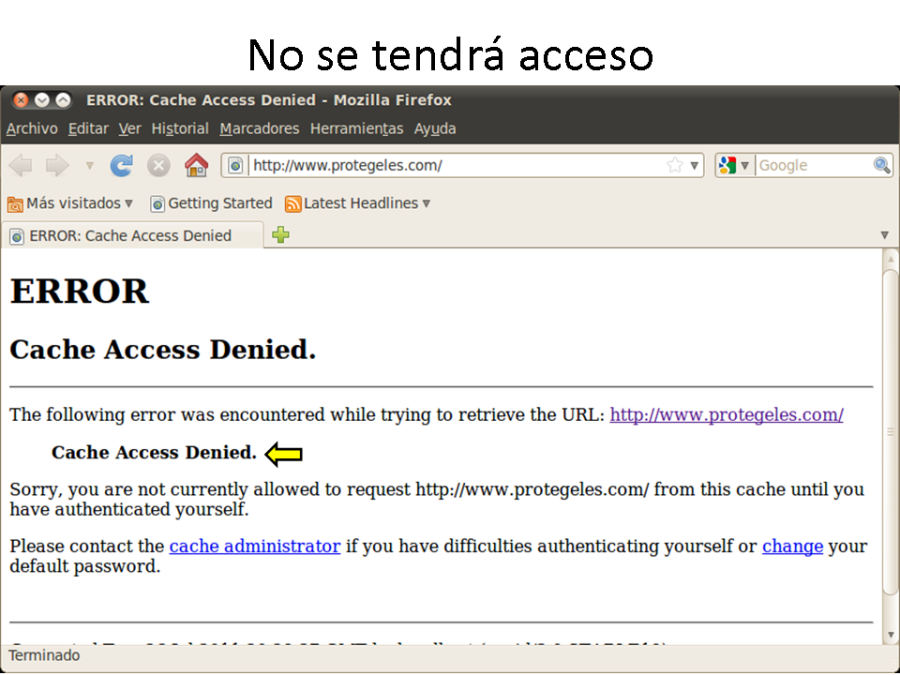900x675 pixels.
Task: Open a new tab with the plus icon
Action: click(x=281, y=235)
